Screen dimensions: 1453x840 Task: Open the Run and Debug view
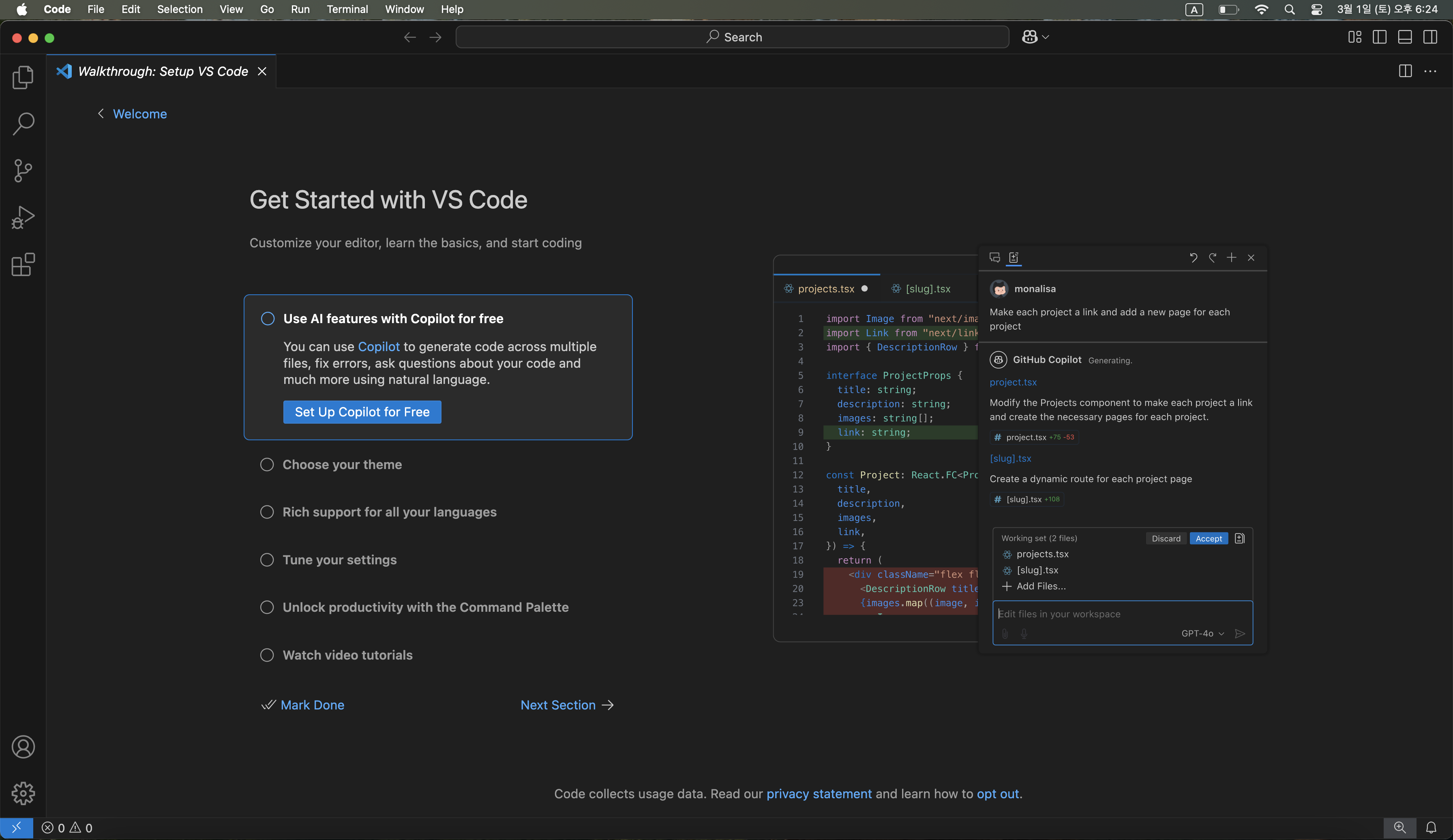(x=23, y=217)
